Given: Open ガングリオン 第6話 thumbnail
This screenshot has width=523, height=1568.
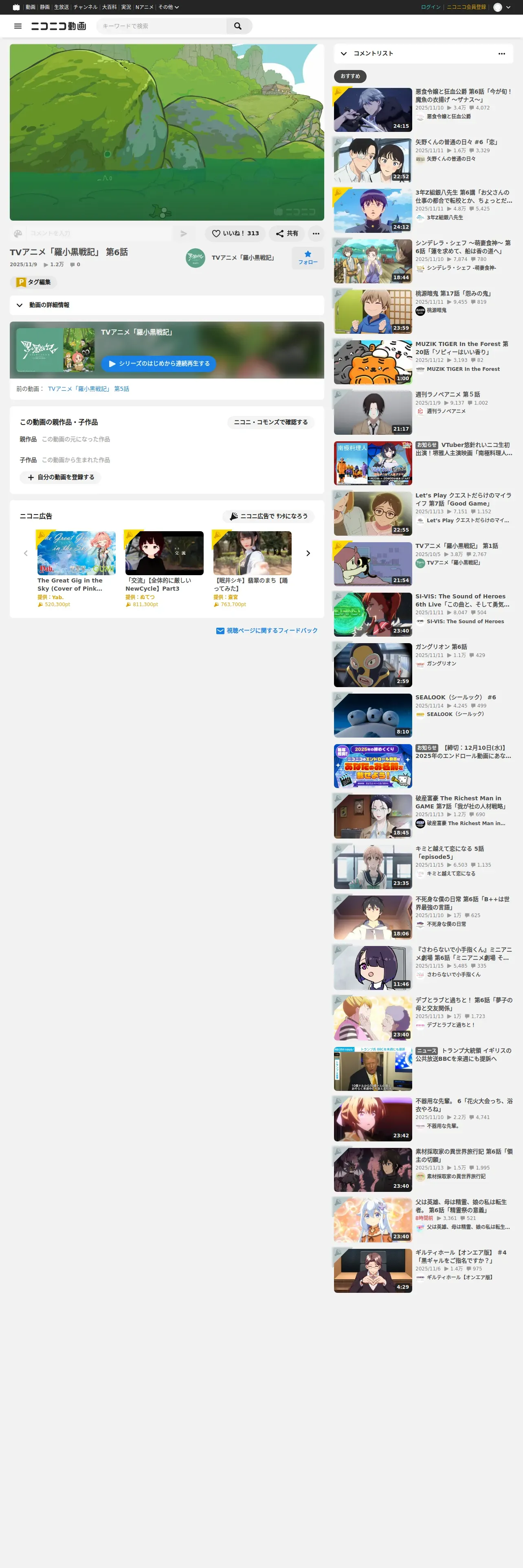Looking at the screenshot, I should [x=373, y=665].
